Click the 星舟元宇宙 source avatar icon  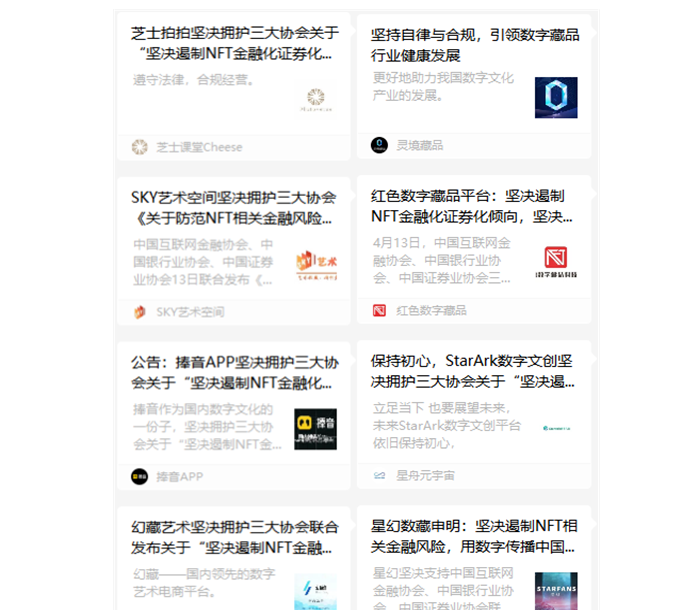click(379, 475)
